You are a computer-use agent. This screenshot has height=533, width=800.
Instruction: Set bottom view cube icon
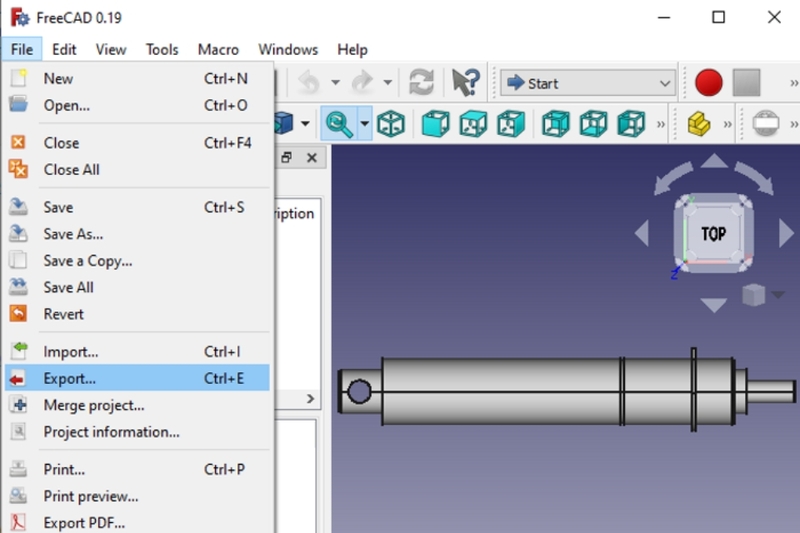(593, 123)
